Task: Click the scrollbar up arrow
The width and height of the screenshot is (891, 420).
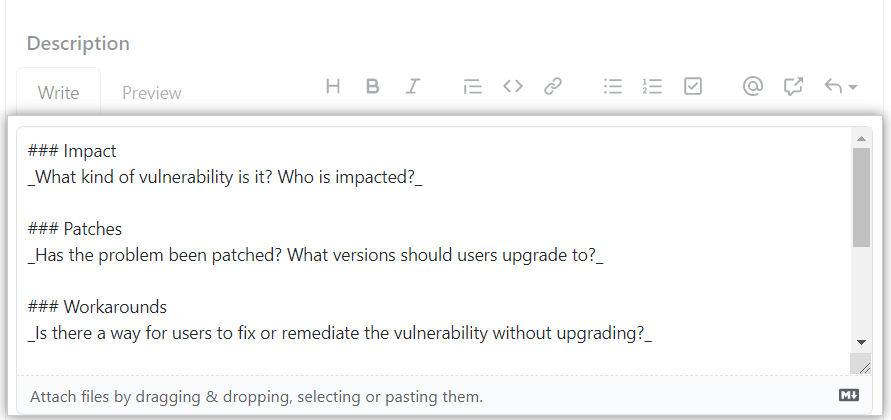Action: [x=861, y=137]
